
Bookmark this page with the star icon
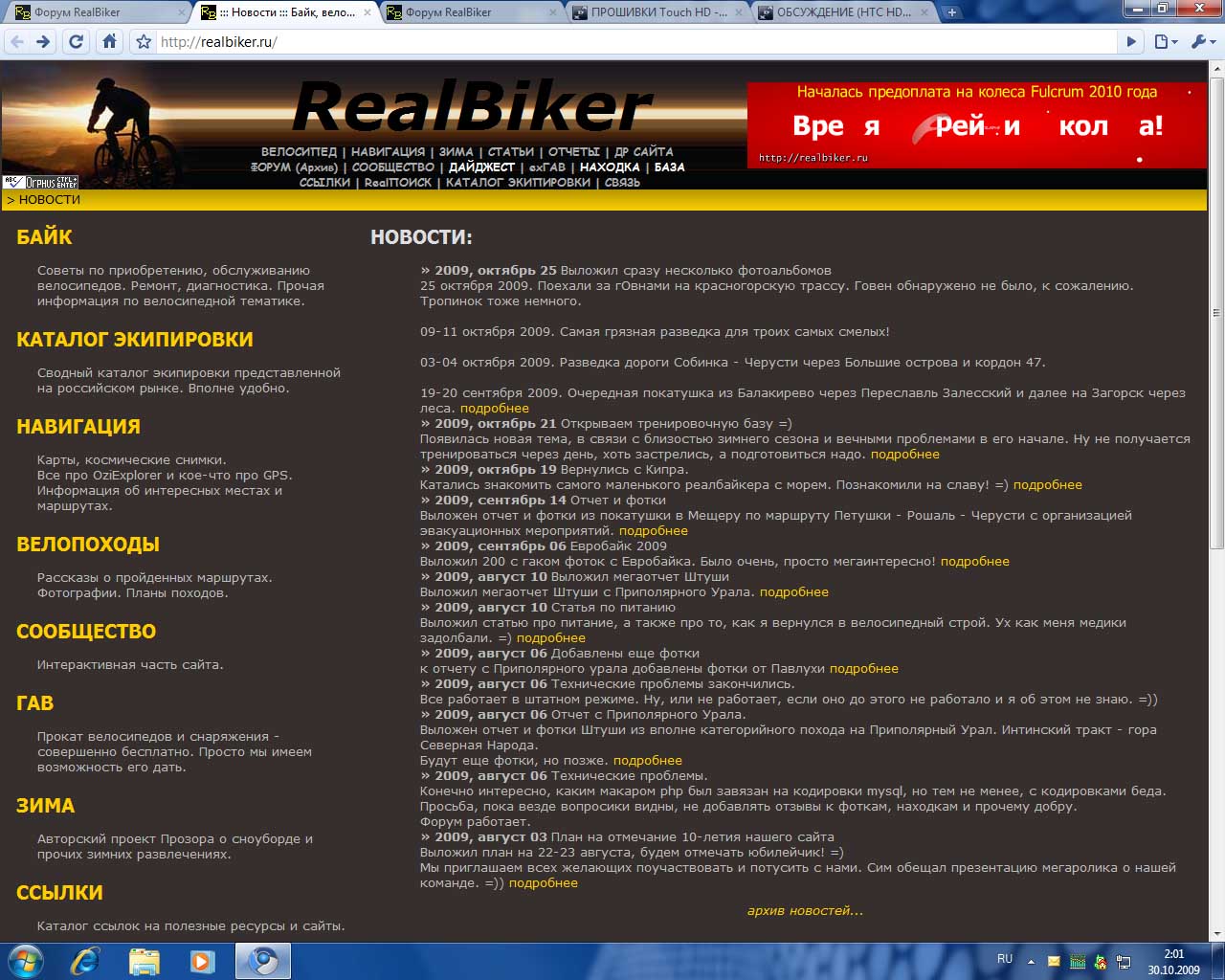pyautogui.click(x=144, y=42)
